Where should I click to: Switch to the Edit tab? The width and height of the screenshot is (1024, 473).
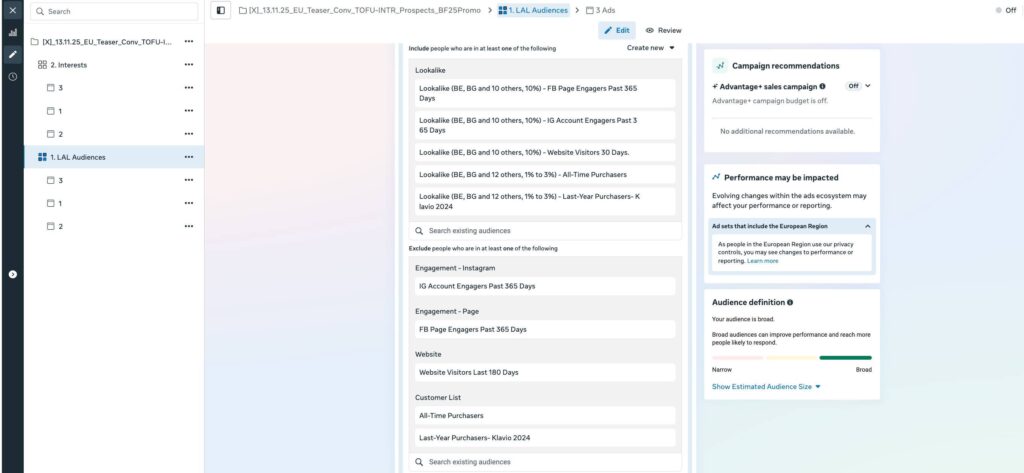click(616, 30)
